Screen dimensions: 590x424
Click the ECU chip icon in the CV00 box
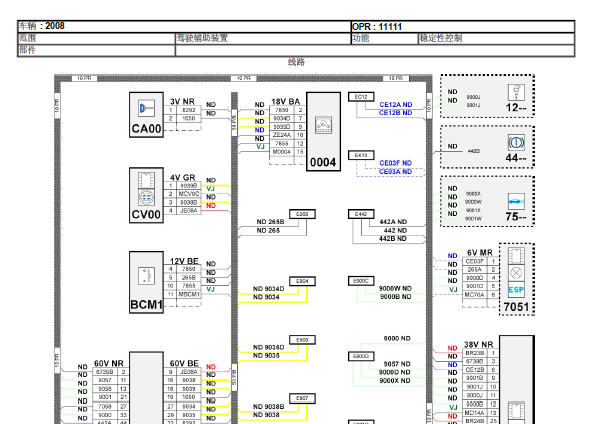pyautogui.click(x=146, y=180)
